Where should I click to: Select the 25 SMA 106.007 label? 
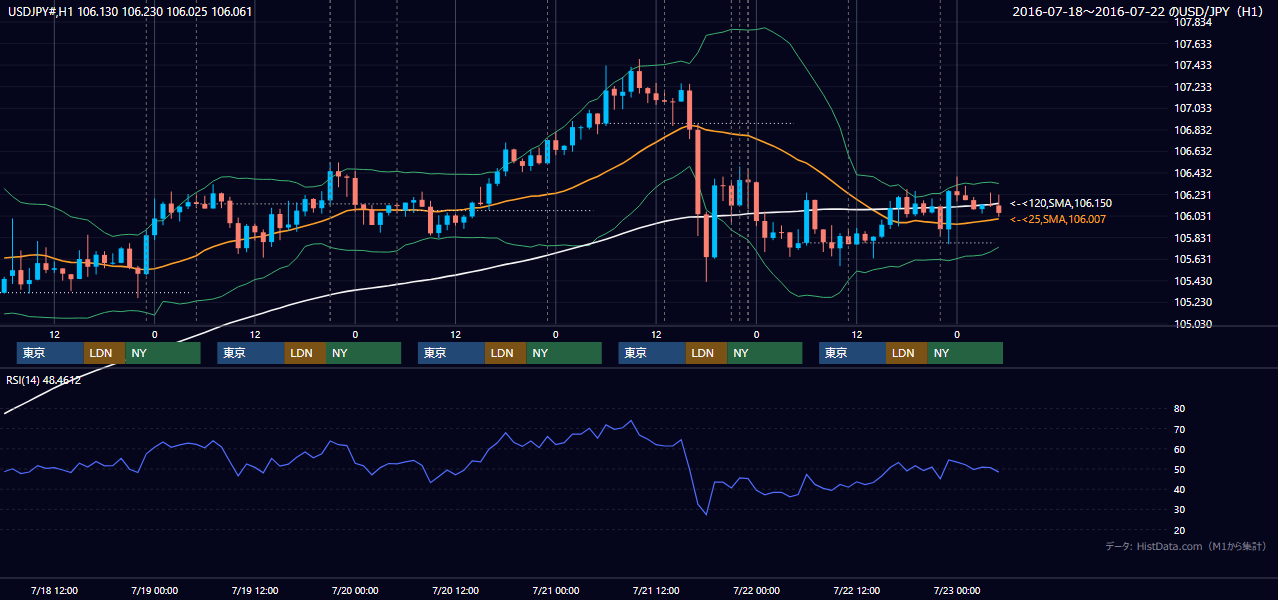(x=1058, y=219)
